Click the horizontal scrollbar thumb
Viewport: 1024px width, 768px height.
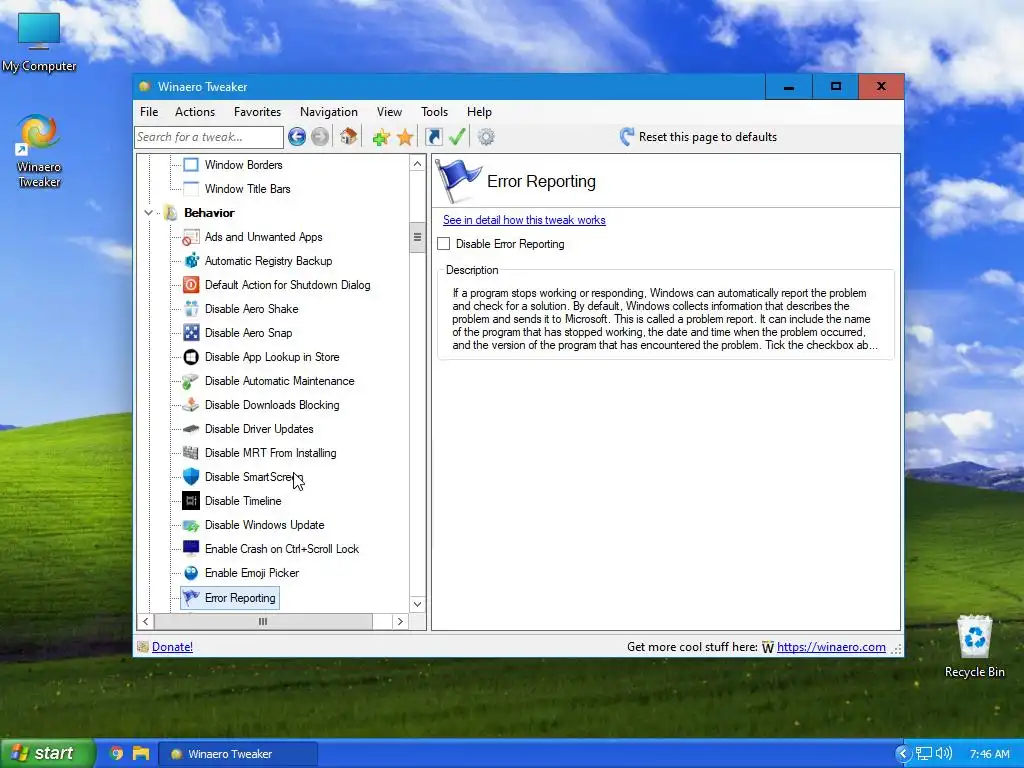[x=263, y=622]
